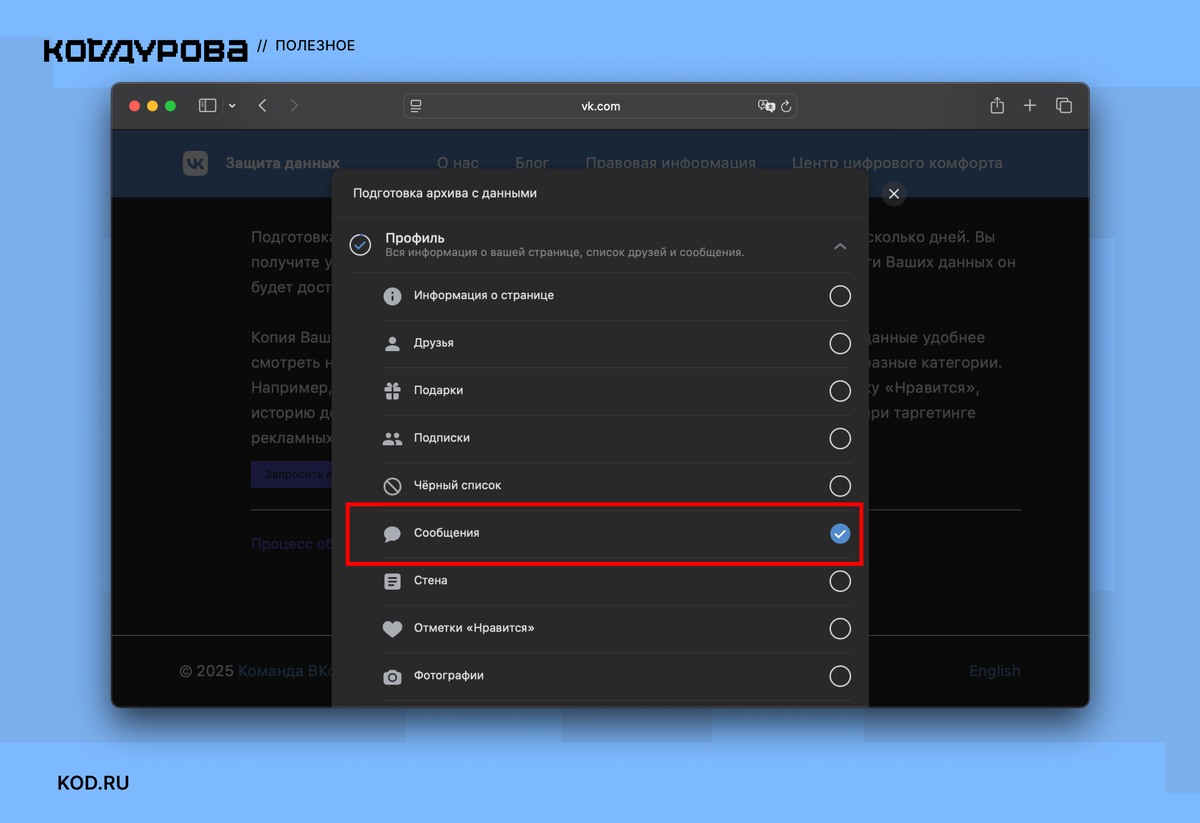Open the Процесс link behind the dialog
The image size is (1200, 823).
(x=291, y=544)
